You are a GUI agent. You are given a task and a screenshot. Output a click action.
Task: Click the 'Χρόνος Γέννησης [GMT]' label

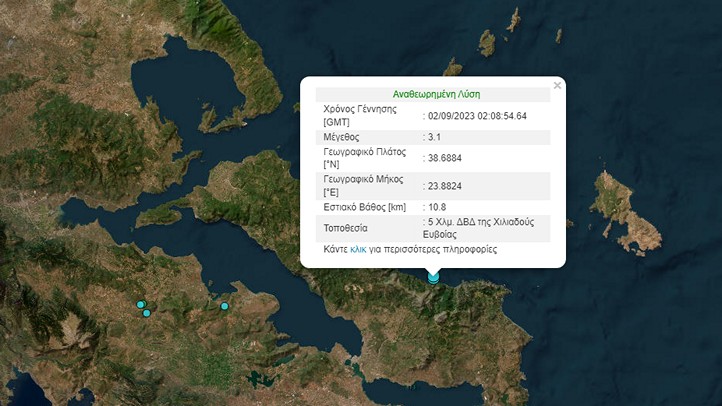(x=356, y=115)
